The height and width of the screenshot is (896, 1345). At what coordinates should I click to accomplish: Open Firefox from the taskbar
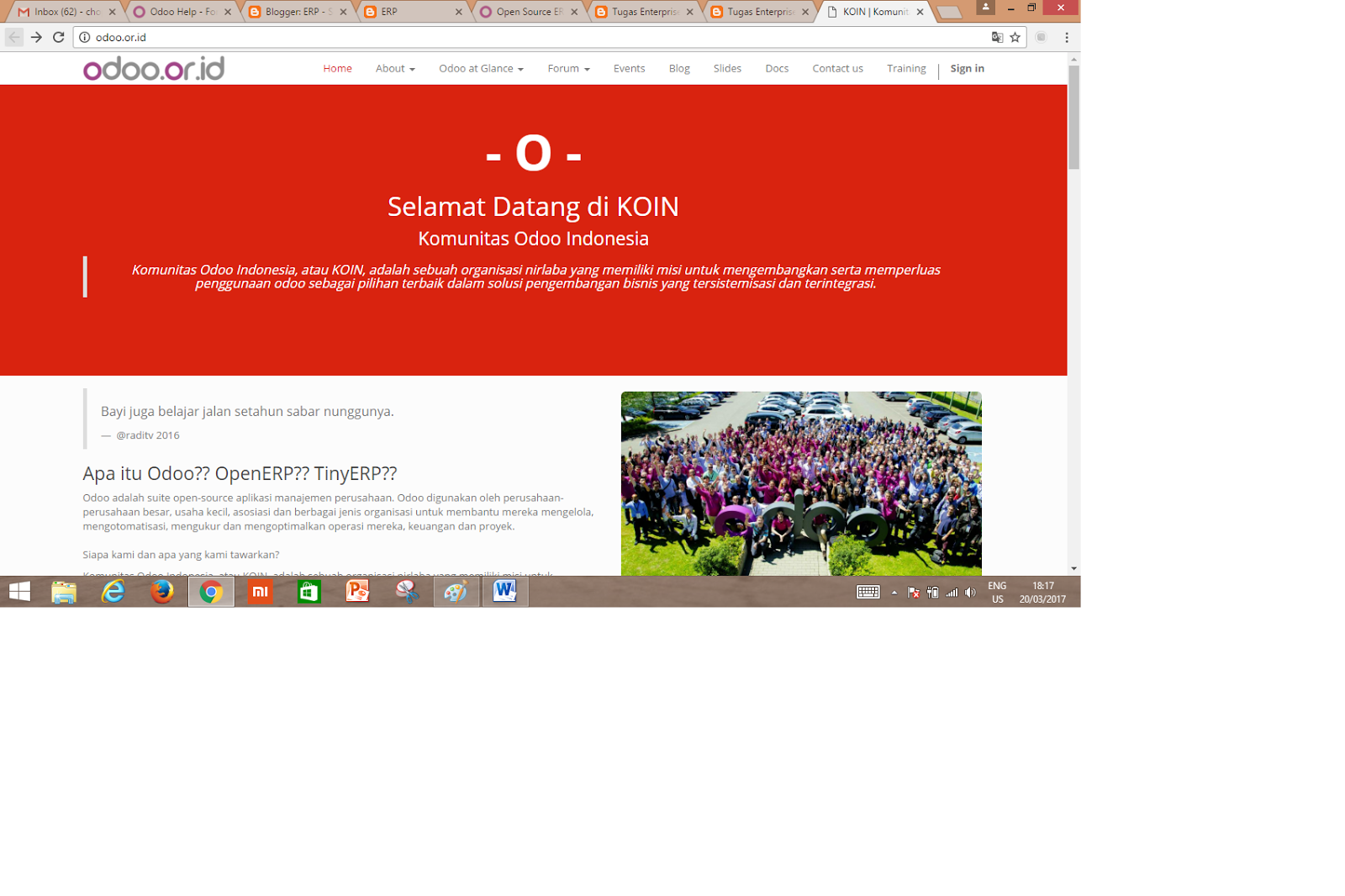click(x=161, y=592)
